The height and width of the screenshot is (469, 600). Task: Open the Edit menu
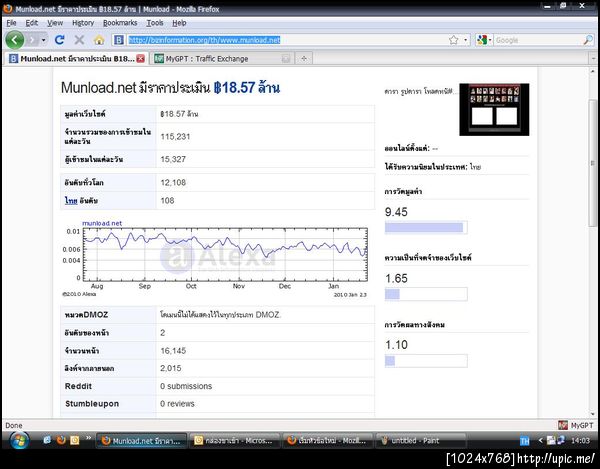click(x=31, y=23)
